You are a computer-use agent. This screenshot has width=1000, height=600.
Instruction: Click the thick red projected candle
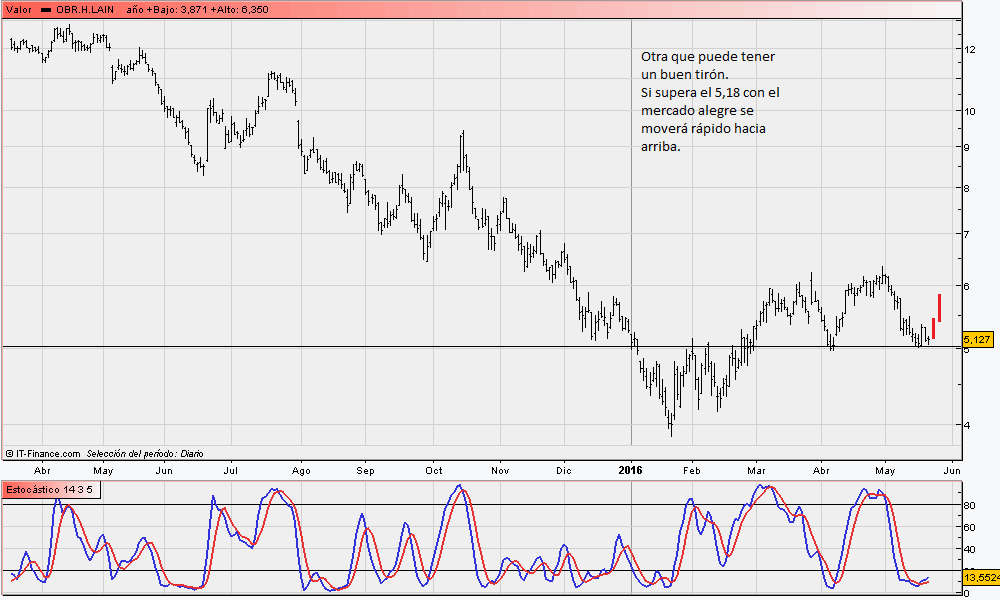pos(940,308)
